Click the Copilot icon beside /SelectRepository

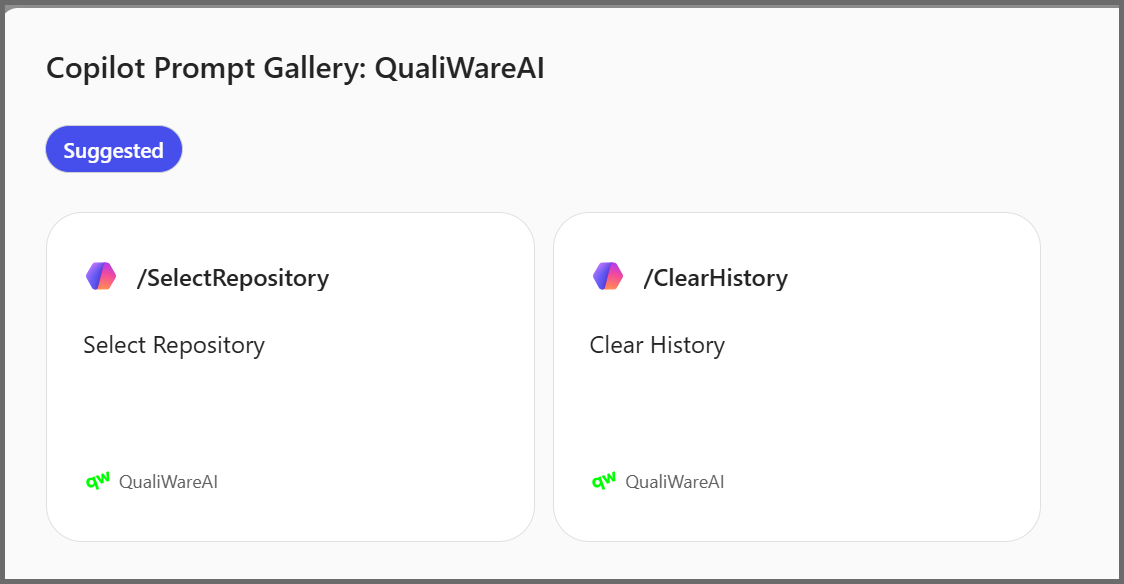click(101, 277)
